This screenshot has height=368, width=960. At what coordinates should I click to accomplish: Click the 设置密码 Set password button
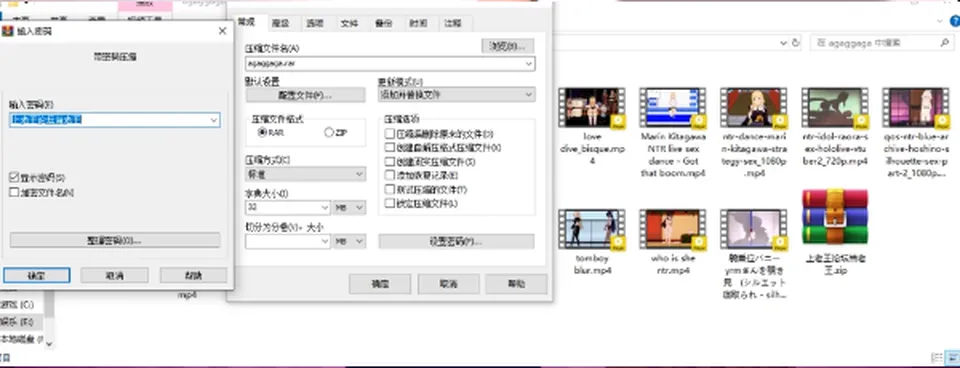pos(456,241)
